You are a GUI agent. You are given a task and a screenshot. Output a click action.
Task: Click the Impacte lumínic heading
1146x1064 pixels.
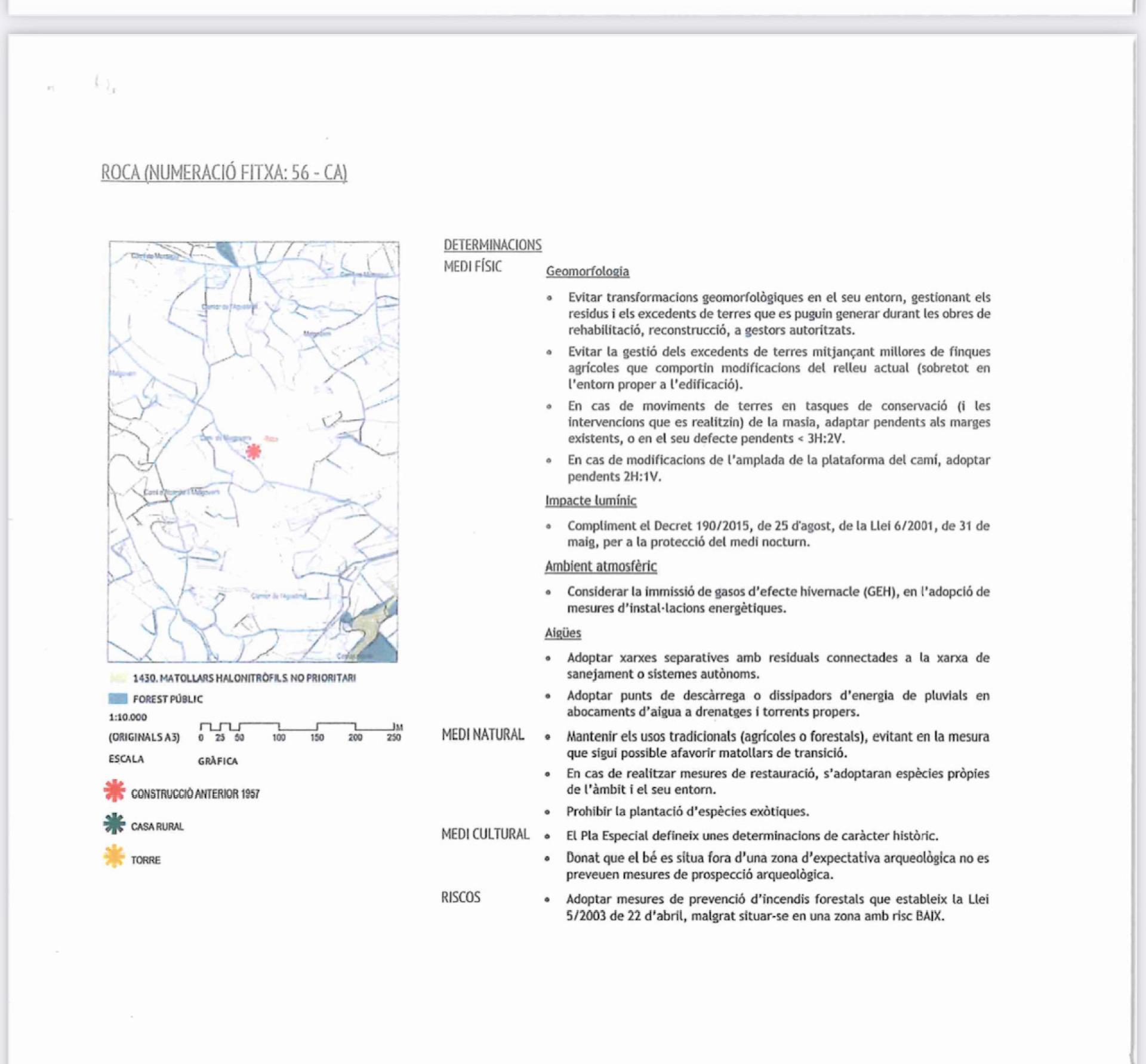(x=590, y=501)
